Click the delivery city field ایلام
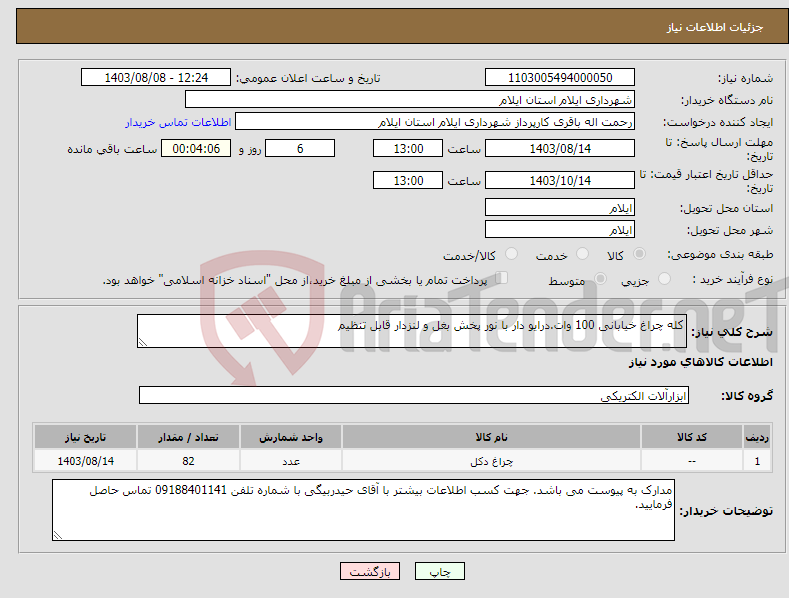This screenshot has height=598, width=789. [x=560, y=230]
